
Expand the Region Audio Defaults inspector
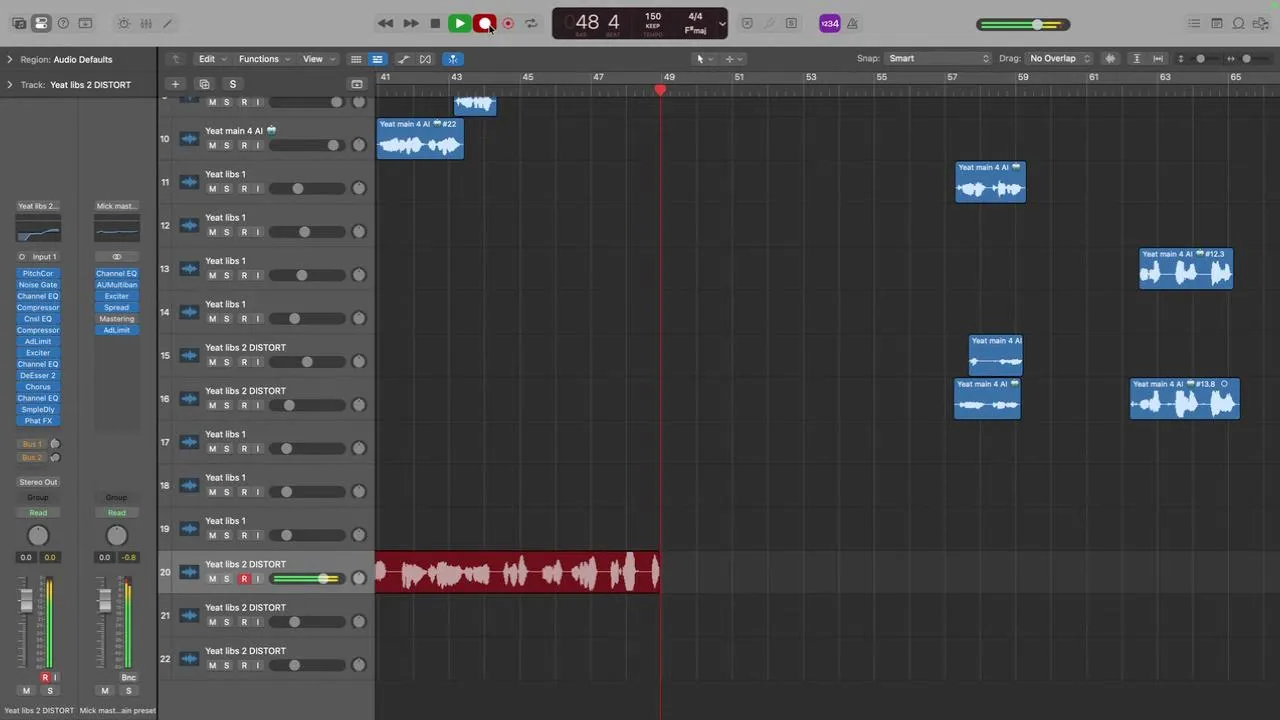tap(10, 59)
